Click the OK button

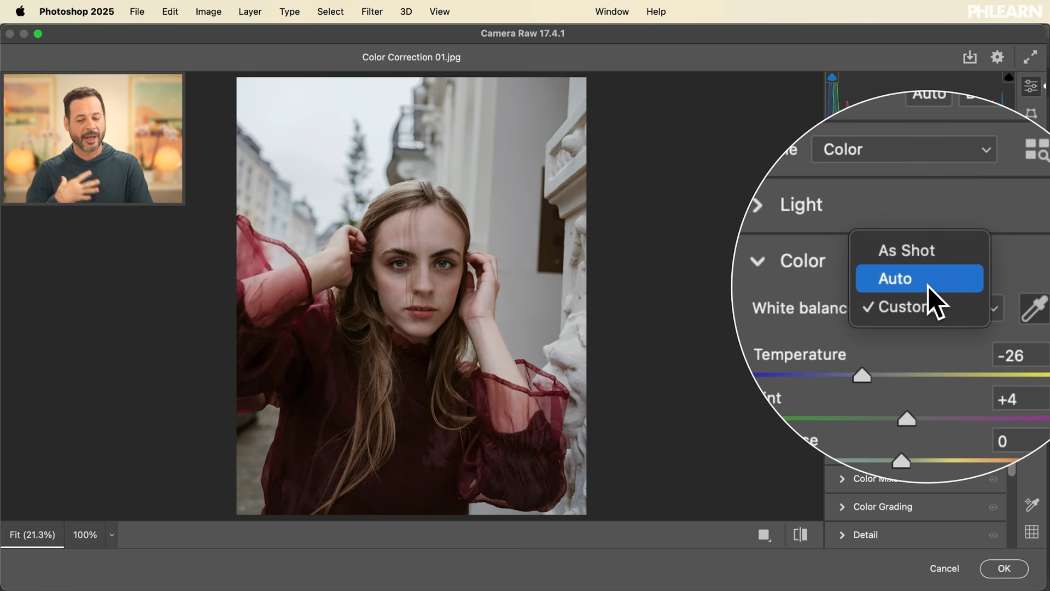[x=1004, y=568]
